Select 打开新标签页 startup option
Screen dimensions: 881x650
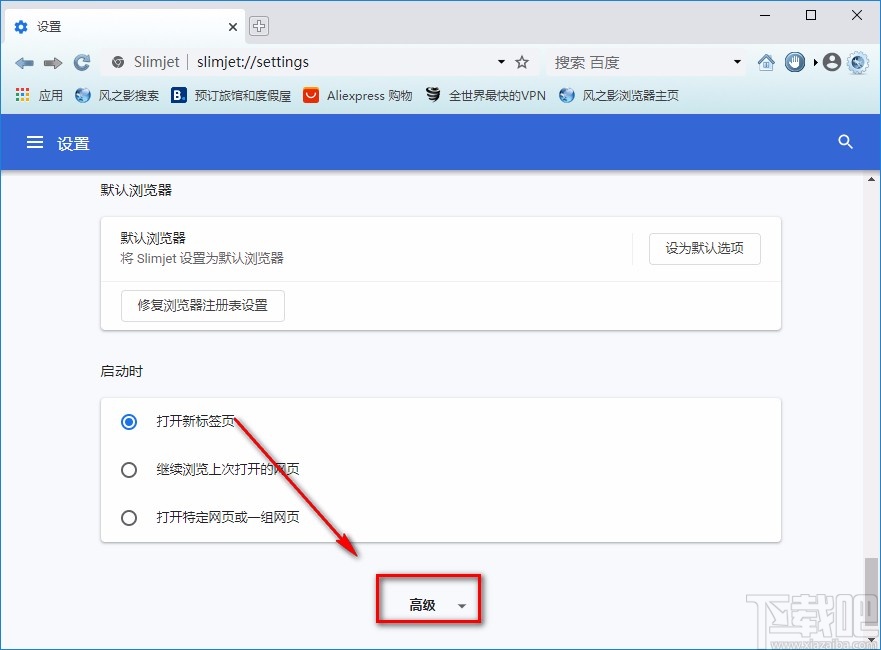[x=128, y=422]
